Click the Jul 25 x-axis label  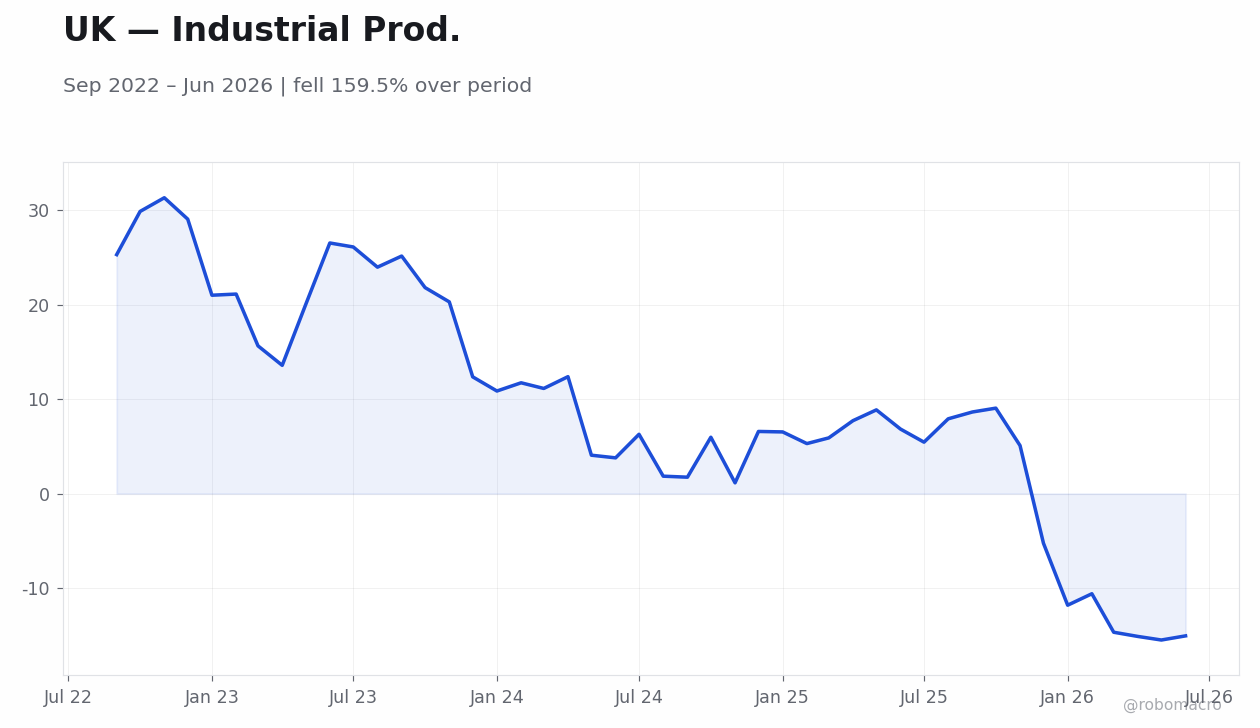[x=924, y=698]
